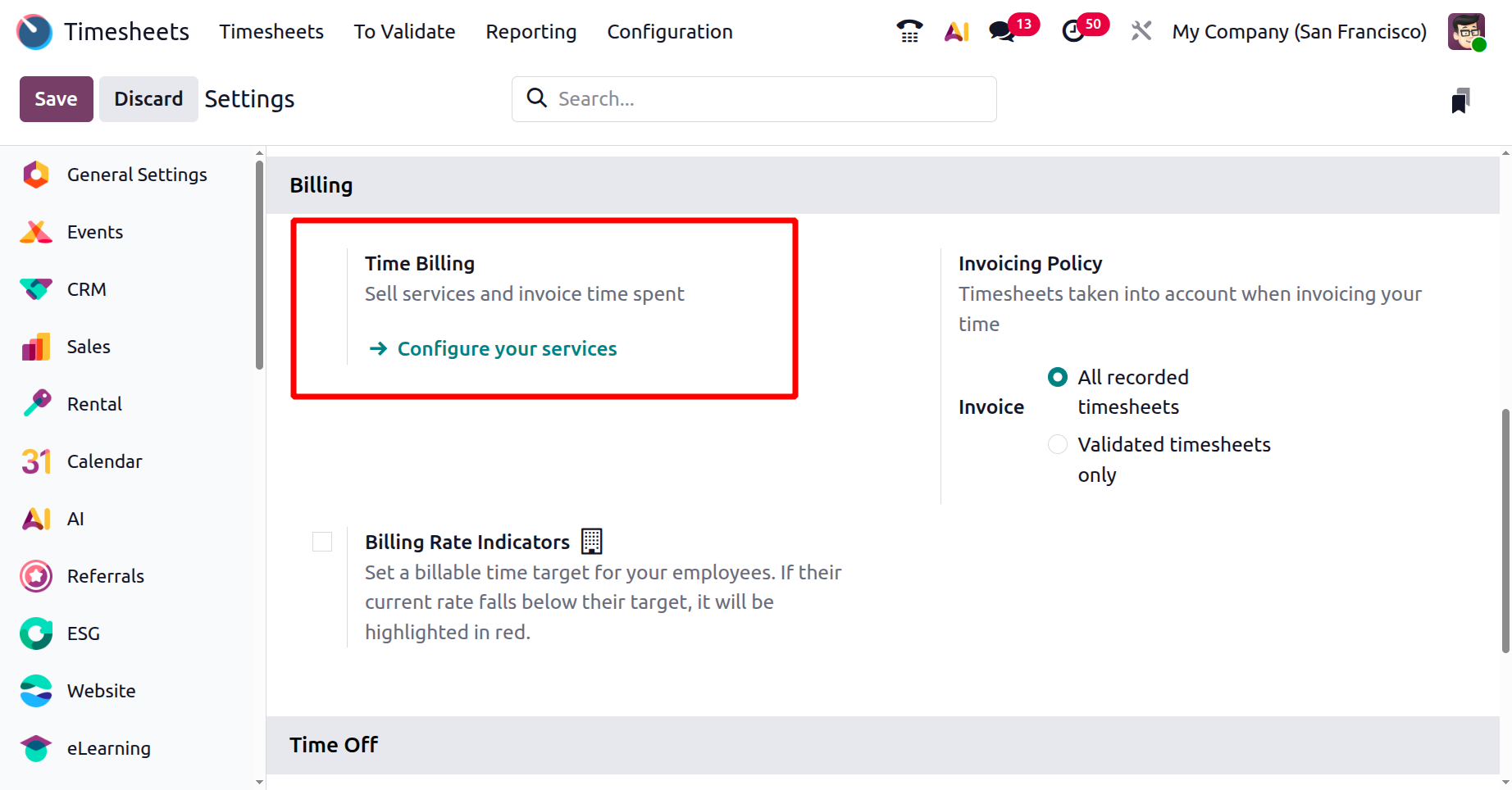The height and width of the screenshot is (790, 1512).
Task: Click the Timesheets app logo icon
Action: 34,32
